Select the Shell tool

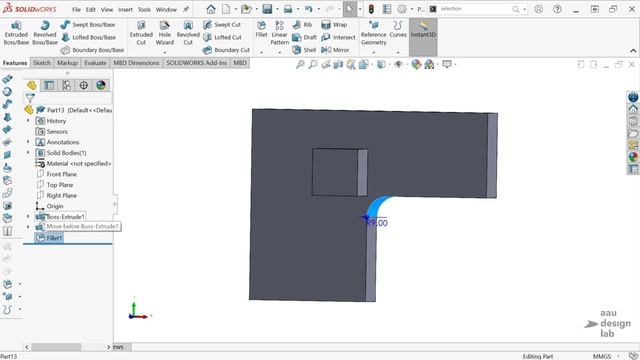(x=304, y=50)
